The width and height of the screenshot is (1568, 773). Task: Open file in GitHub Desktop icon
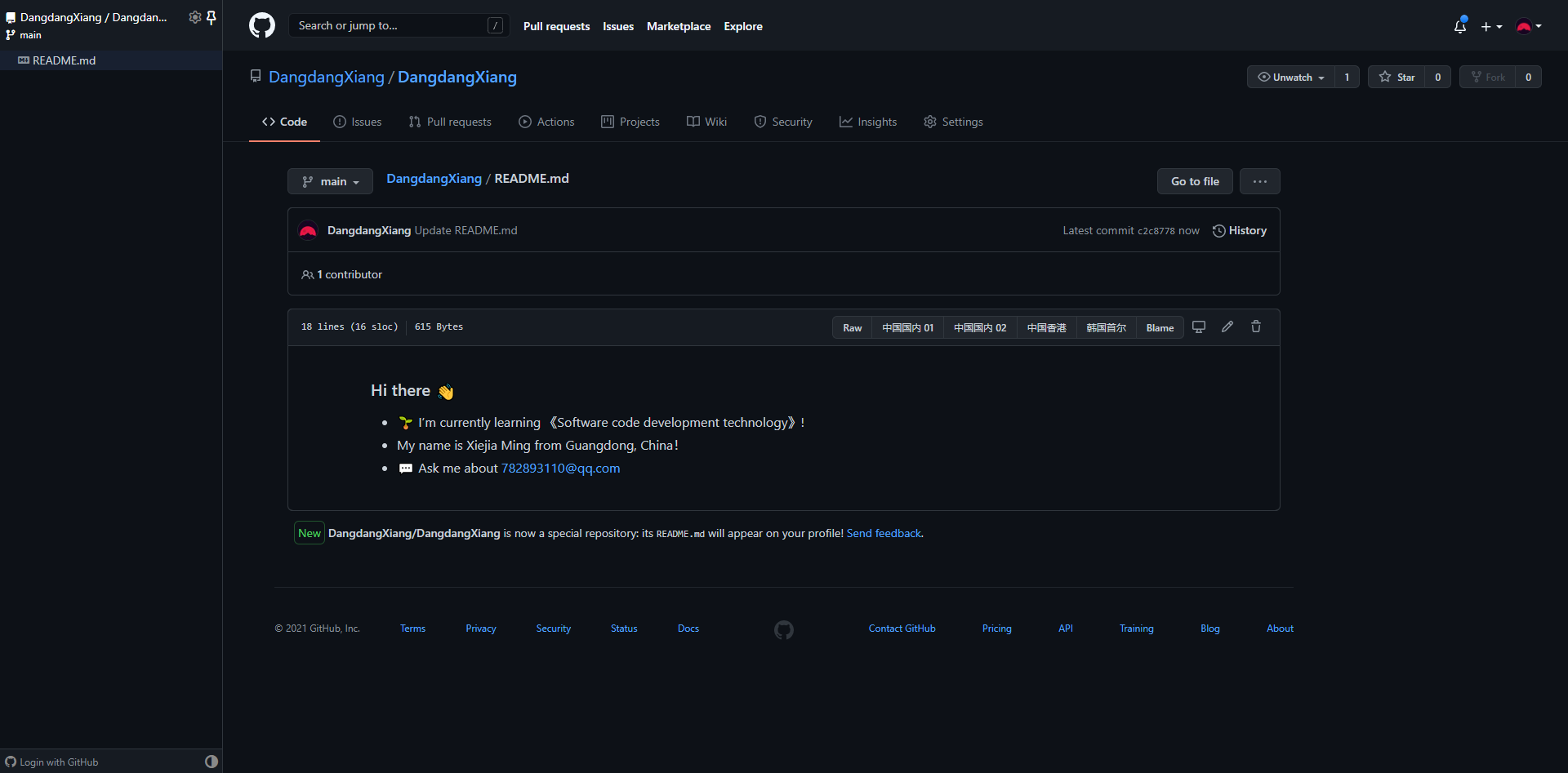(x=1199, y=327)
